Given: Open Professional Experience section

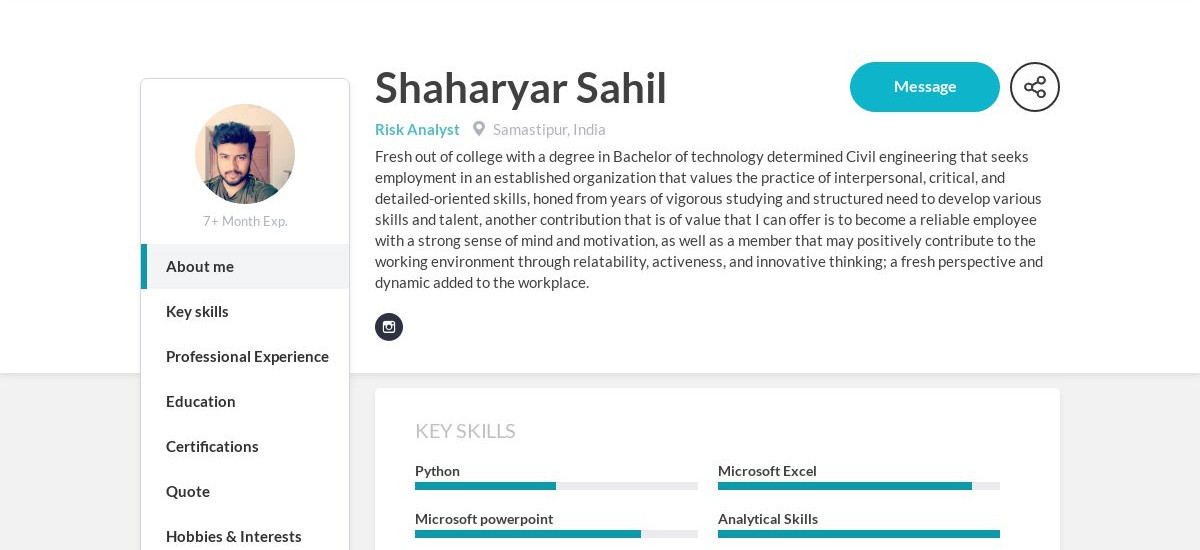Looking at the screenshot, I should click(x=245, y=356).
